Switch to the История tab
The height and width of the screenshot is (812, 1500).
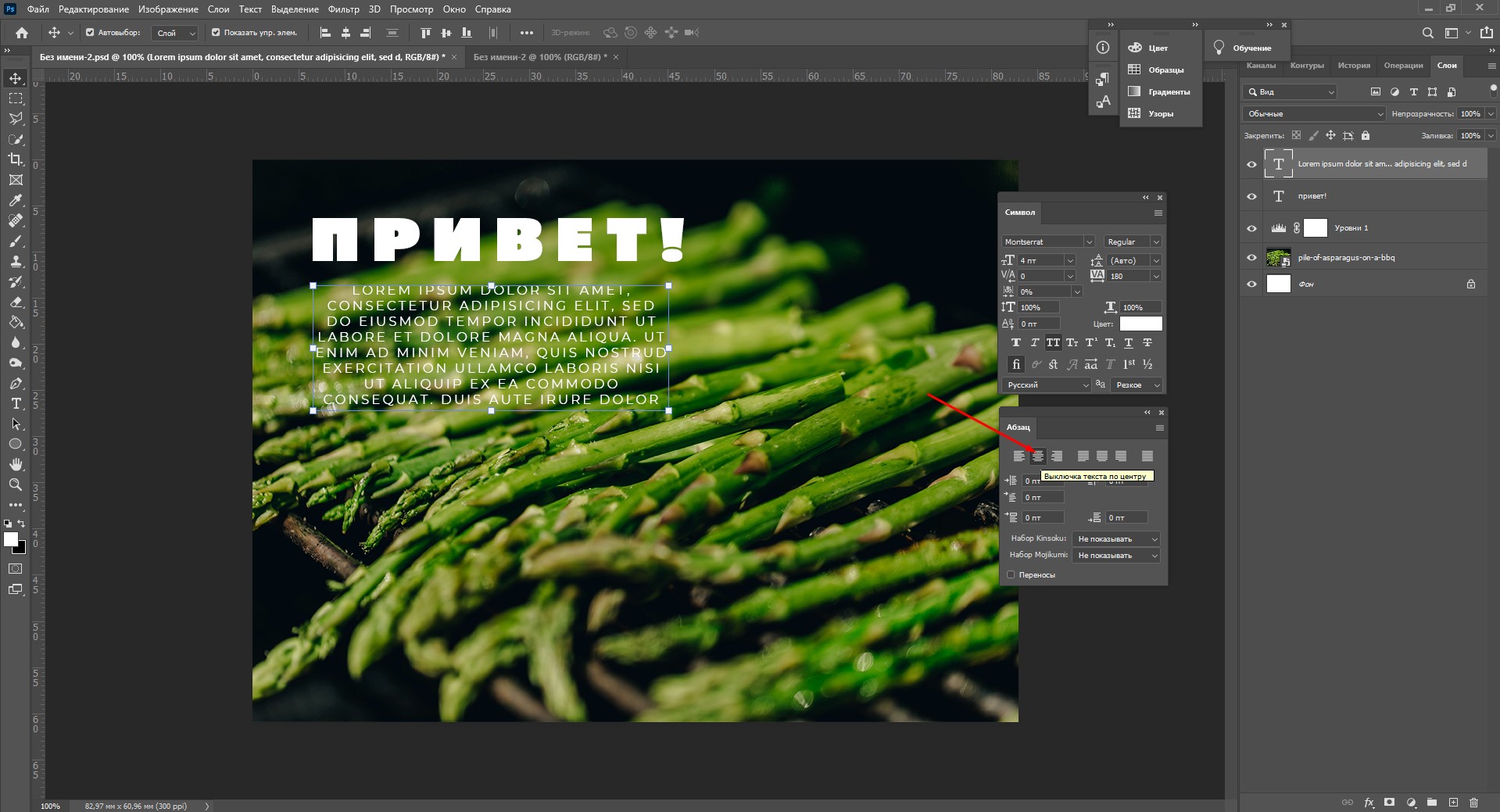pos(1353,66)
